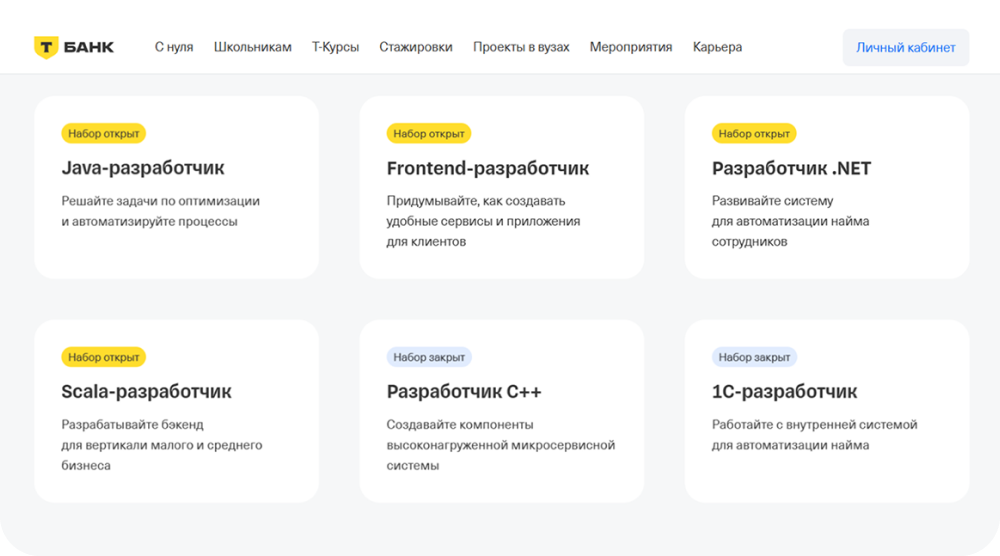The width and height of the screenshot is (1000, 556).
Task: Click the "БАНК" wordmark in header
Action: click(x=89, y=47)
